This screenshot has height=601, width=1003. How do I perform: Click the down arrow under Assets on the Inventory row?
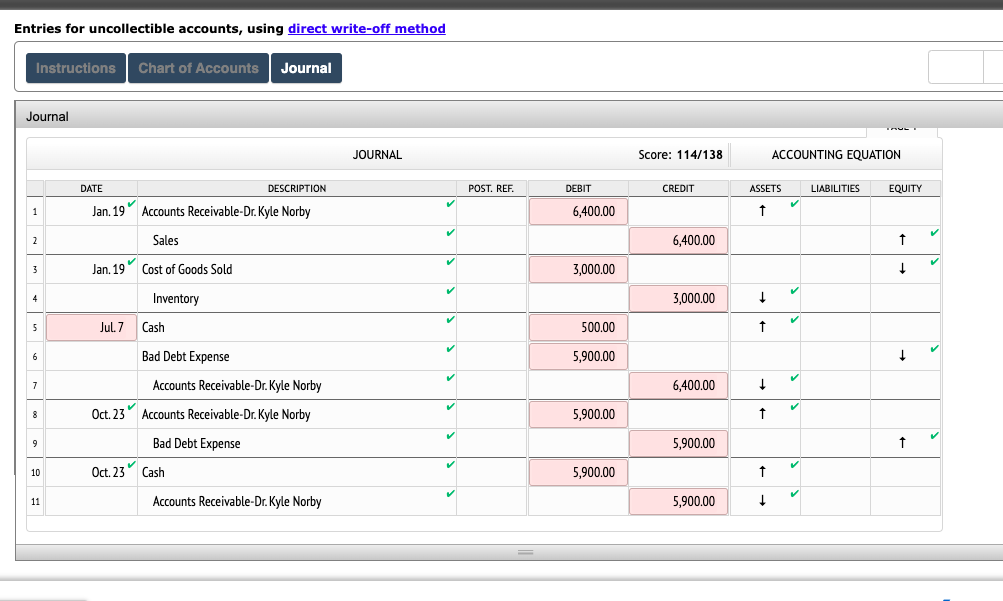click(763, 298)
